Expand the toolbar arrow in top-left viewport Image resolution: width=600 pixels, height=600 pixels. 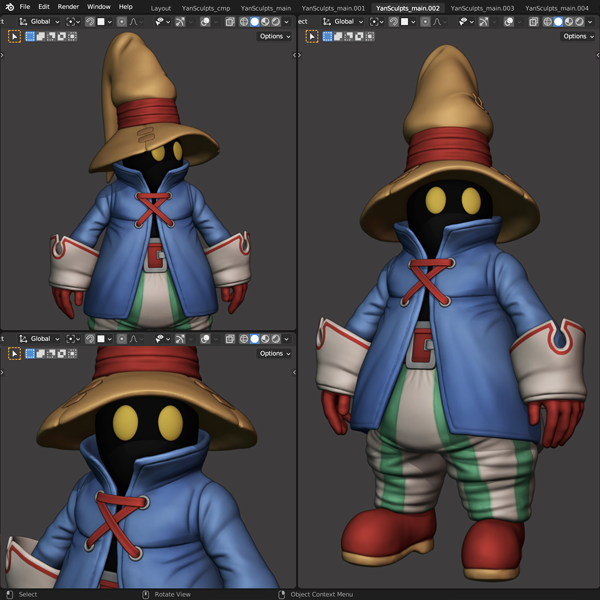2,55
